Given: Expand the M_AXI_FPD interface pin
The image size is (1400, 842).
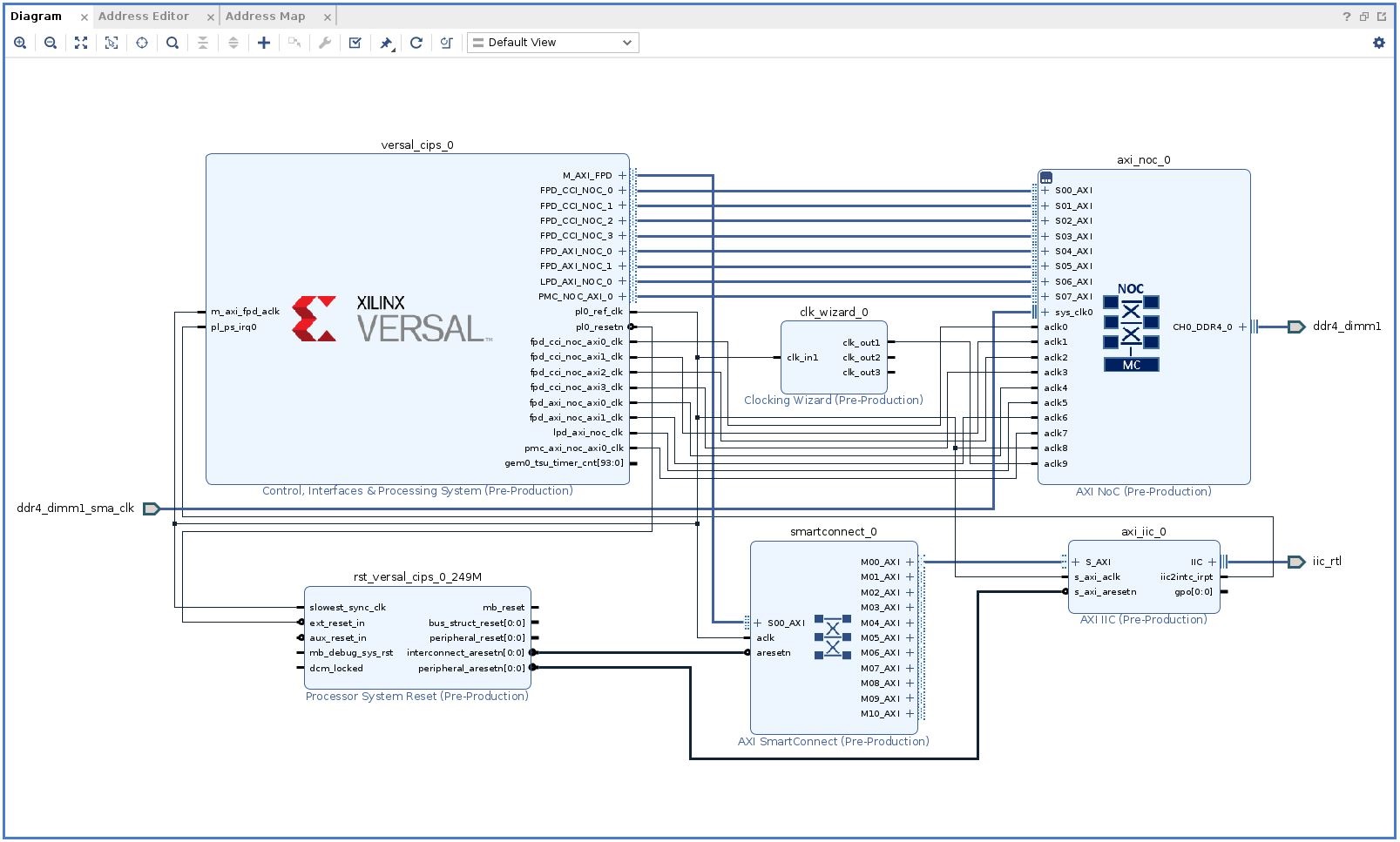Looking at the screenshot, I should point(622,176).
